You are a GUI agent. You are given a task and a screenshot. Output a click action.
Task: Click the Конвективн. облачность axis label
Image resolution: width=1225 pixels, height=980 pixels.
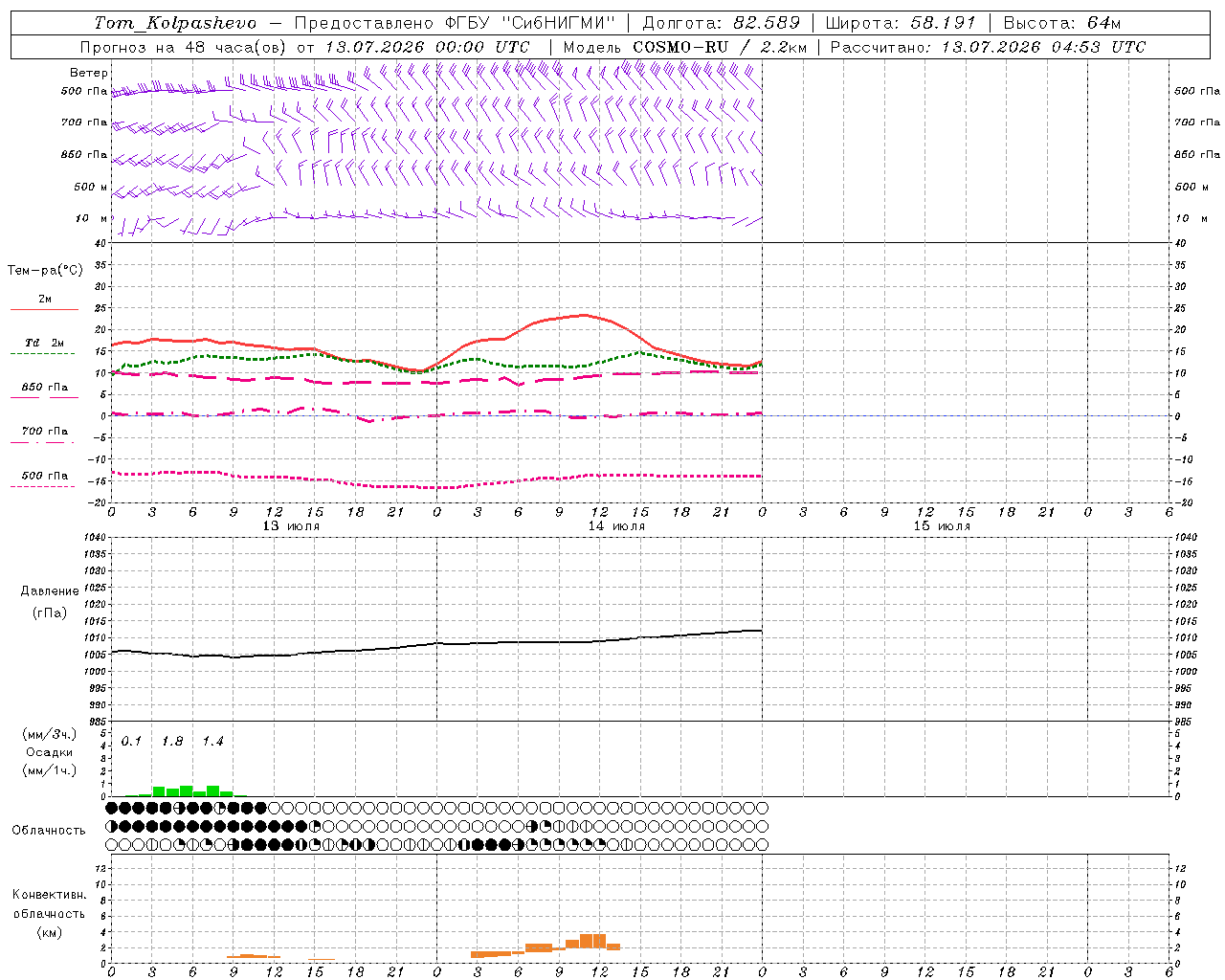(x=49, y=913)
